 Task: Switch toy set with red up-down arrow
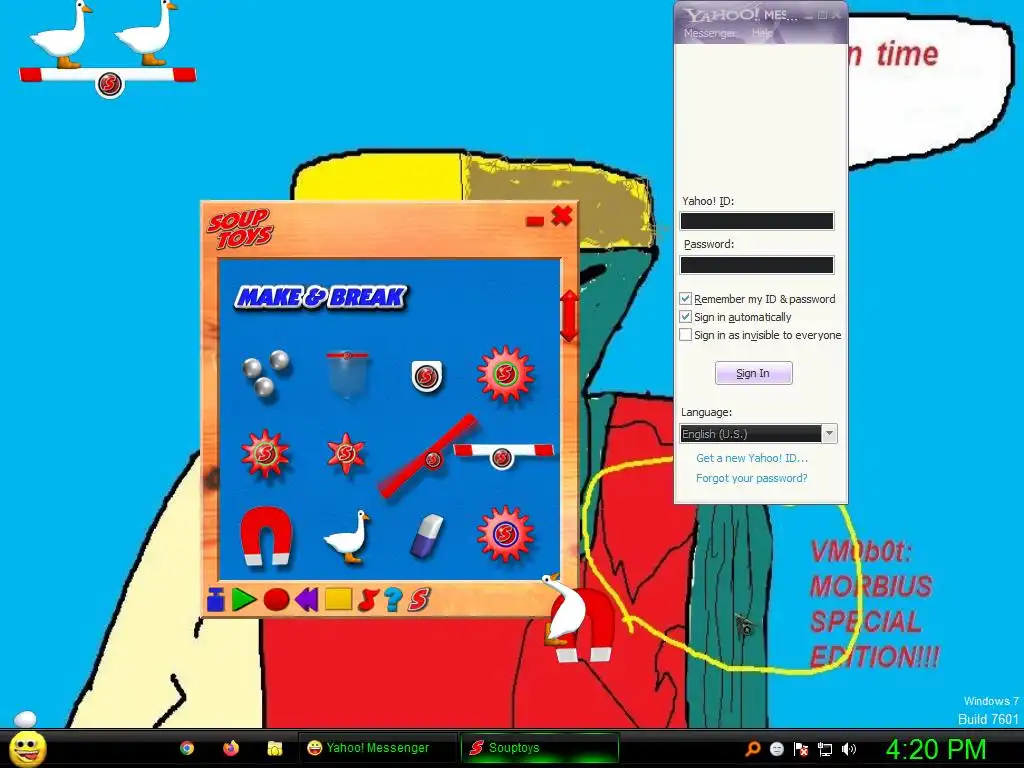click(569, 316)
